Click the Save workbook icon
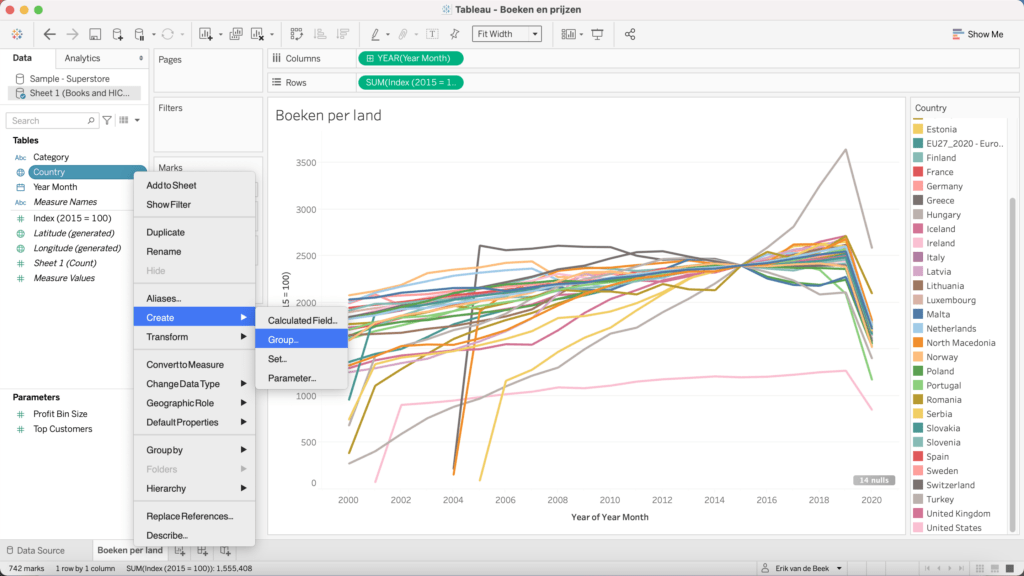The image size is (1024, 576). (x=94, y=34)
